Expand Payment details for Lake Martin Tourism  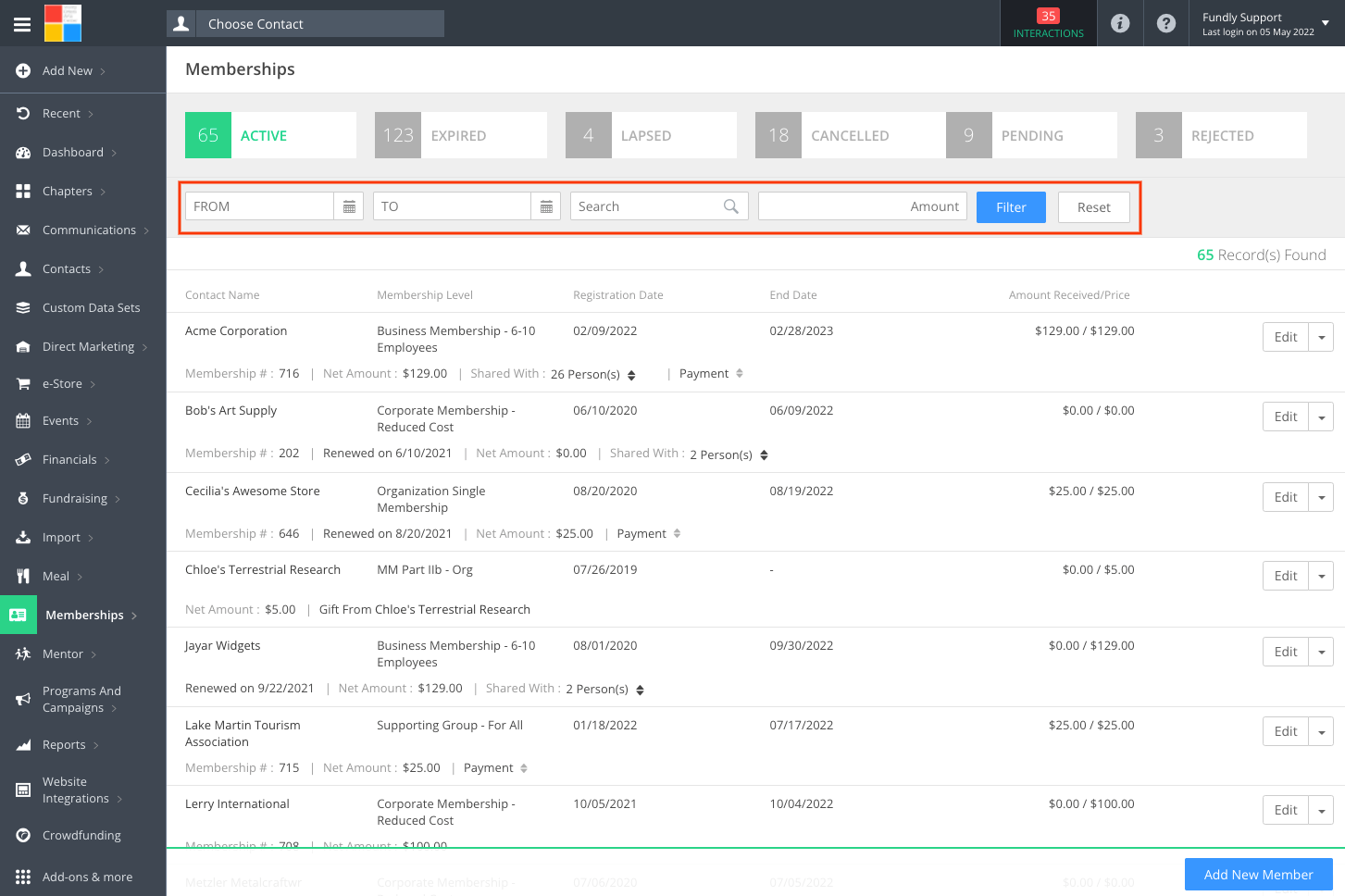pos(524,768)
